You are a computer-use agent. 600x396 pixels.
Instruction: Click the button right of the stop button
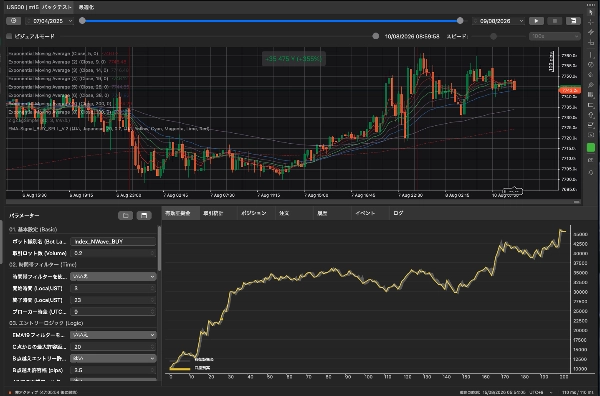[573, 21]
